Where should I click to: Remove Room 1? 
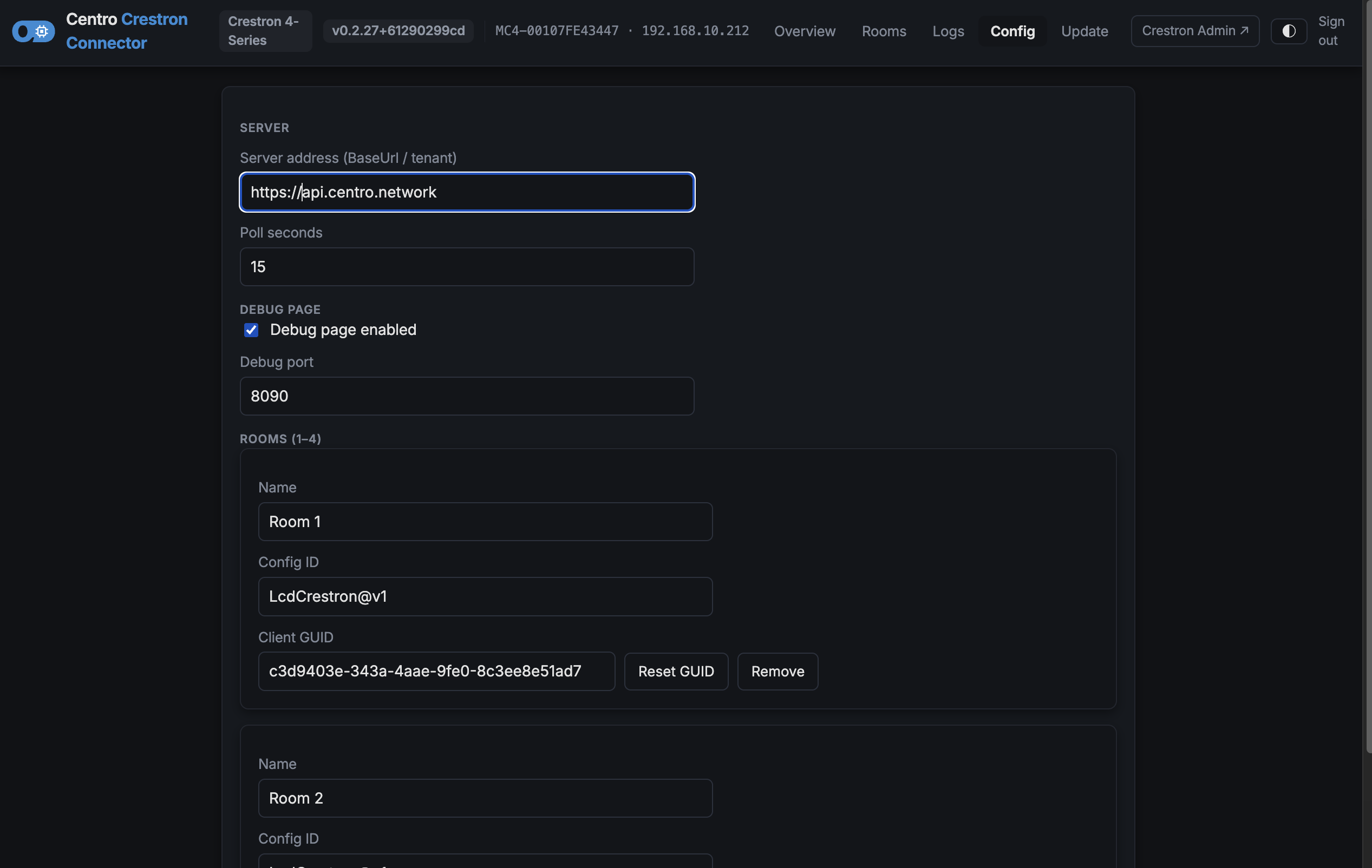tap(777, 671)
